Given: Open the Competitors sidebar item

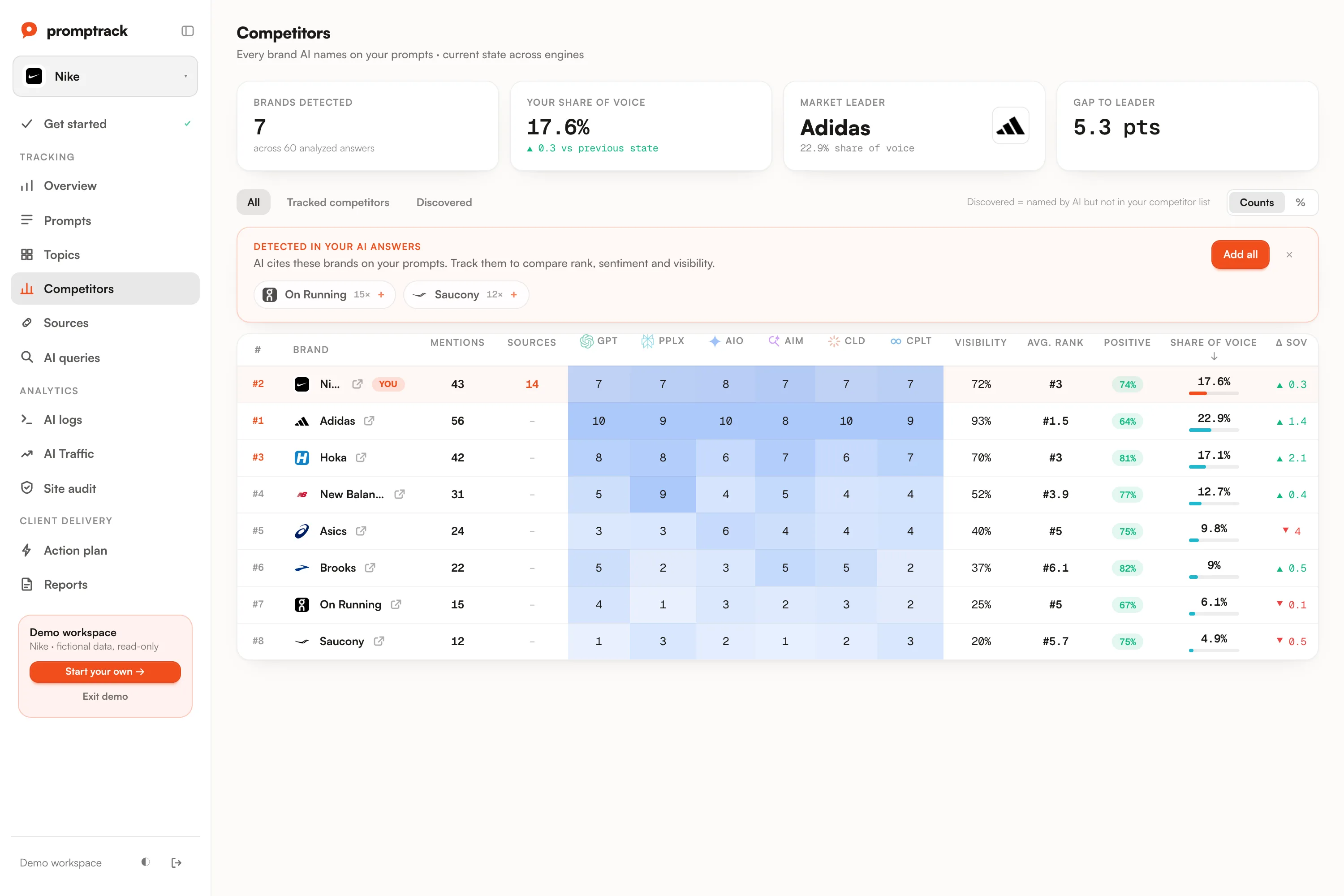Looking at the screenshot, I should coord(105,289).
